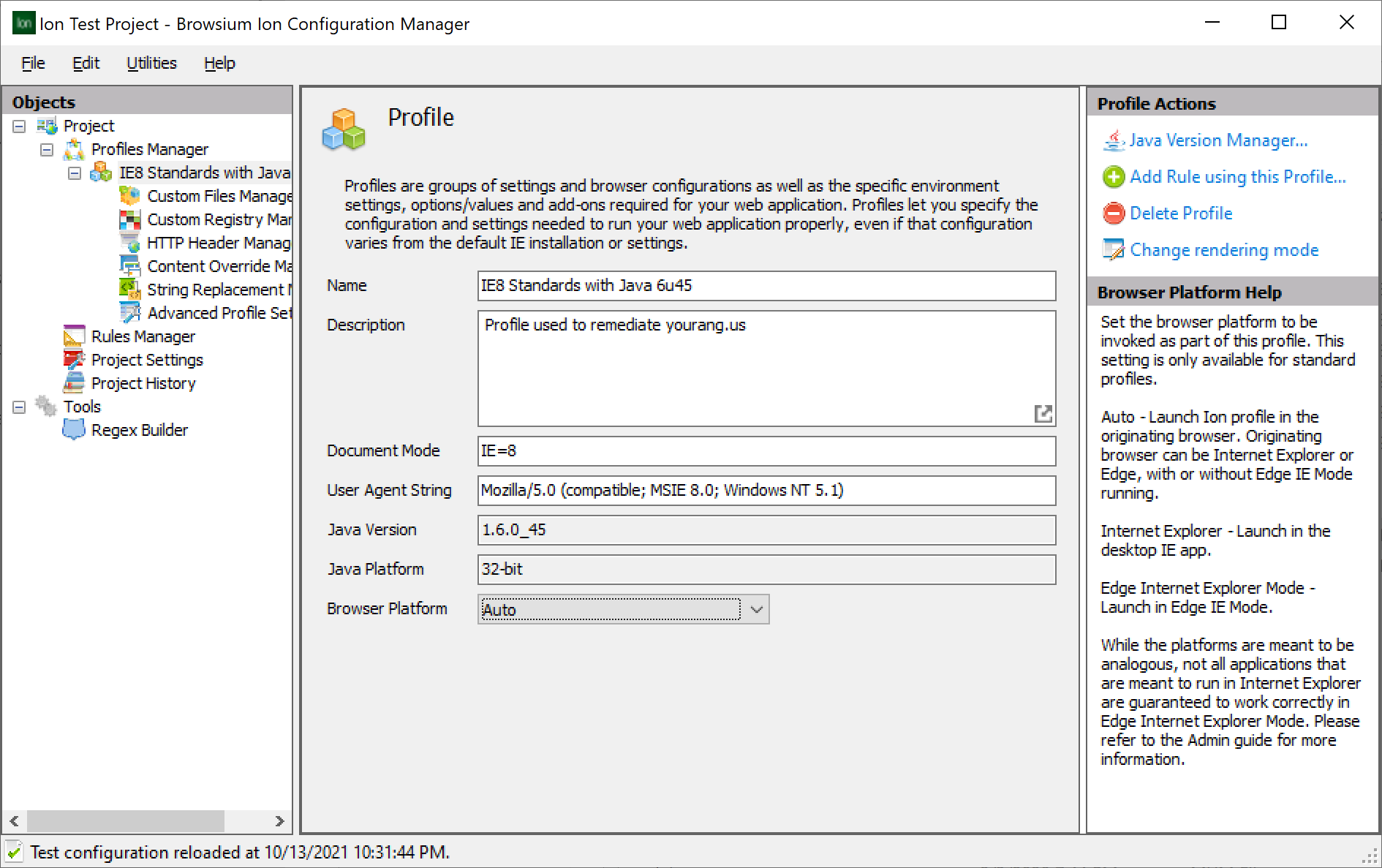Select the HTTP Header Manager icon
Screen dimensions: 1382x868
(x=130, y=242)
